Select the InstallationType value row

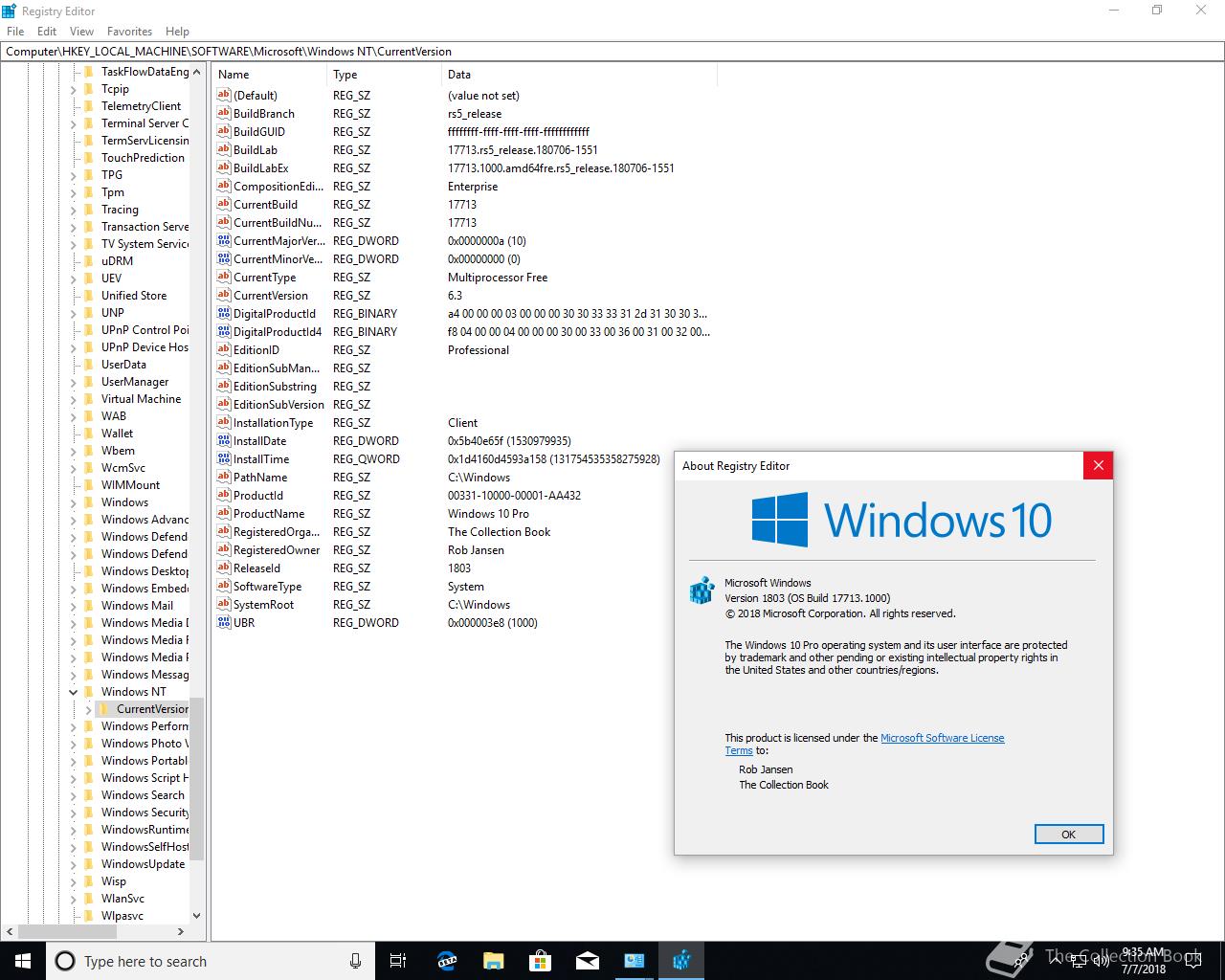pyautogui.click(x=464, y=422)
